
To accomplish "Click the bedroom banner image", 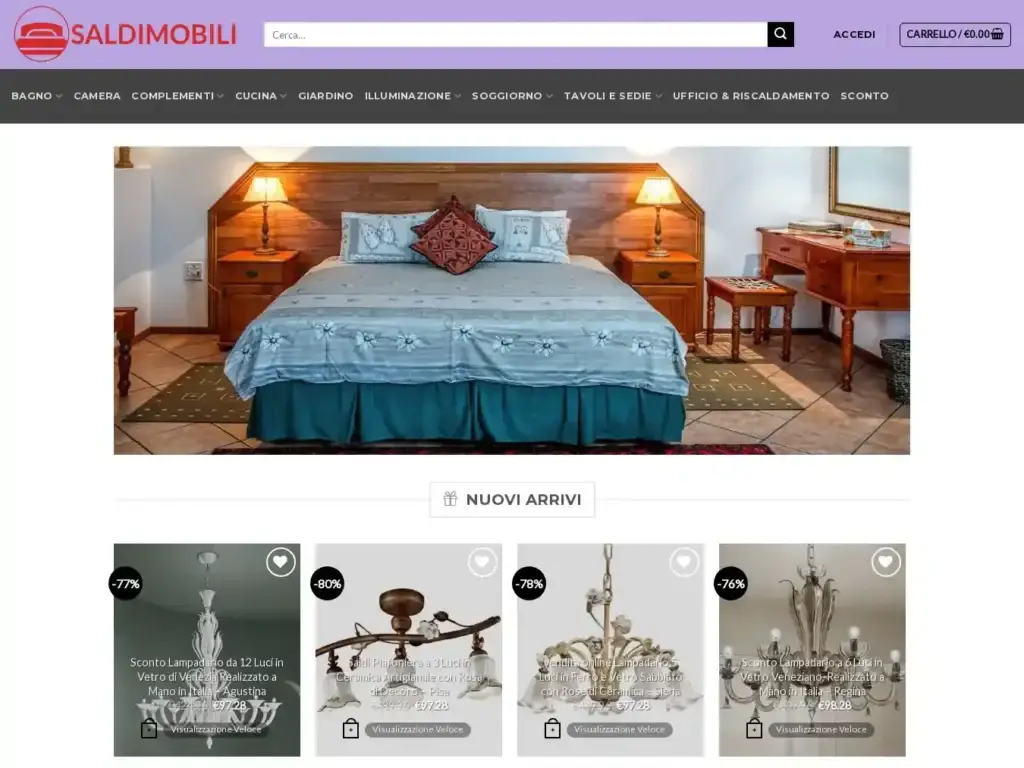I will pyautogui.click(x=512, y=300).
